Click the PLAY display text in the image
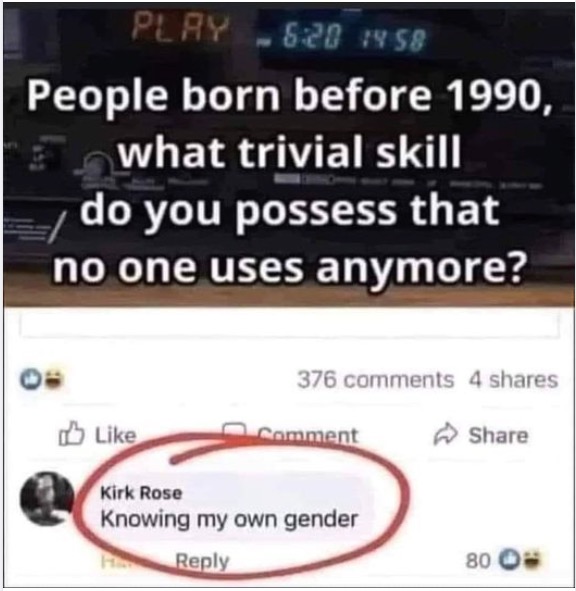576x591 pixels. pyautogui.click(x=182, y=27)
